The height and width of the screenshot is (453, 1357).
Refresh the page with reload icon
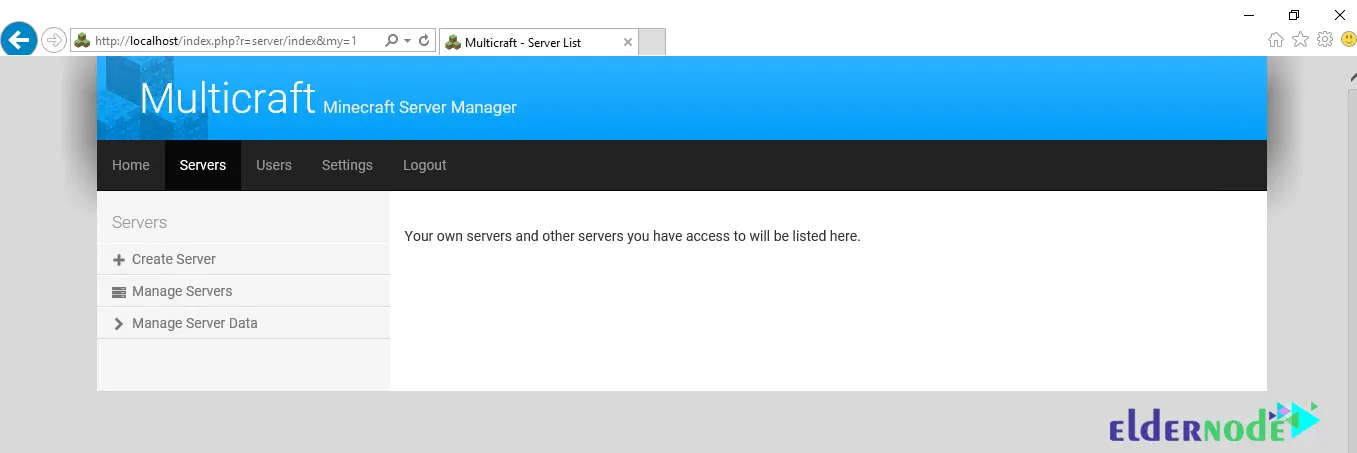tap(424, 41)
